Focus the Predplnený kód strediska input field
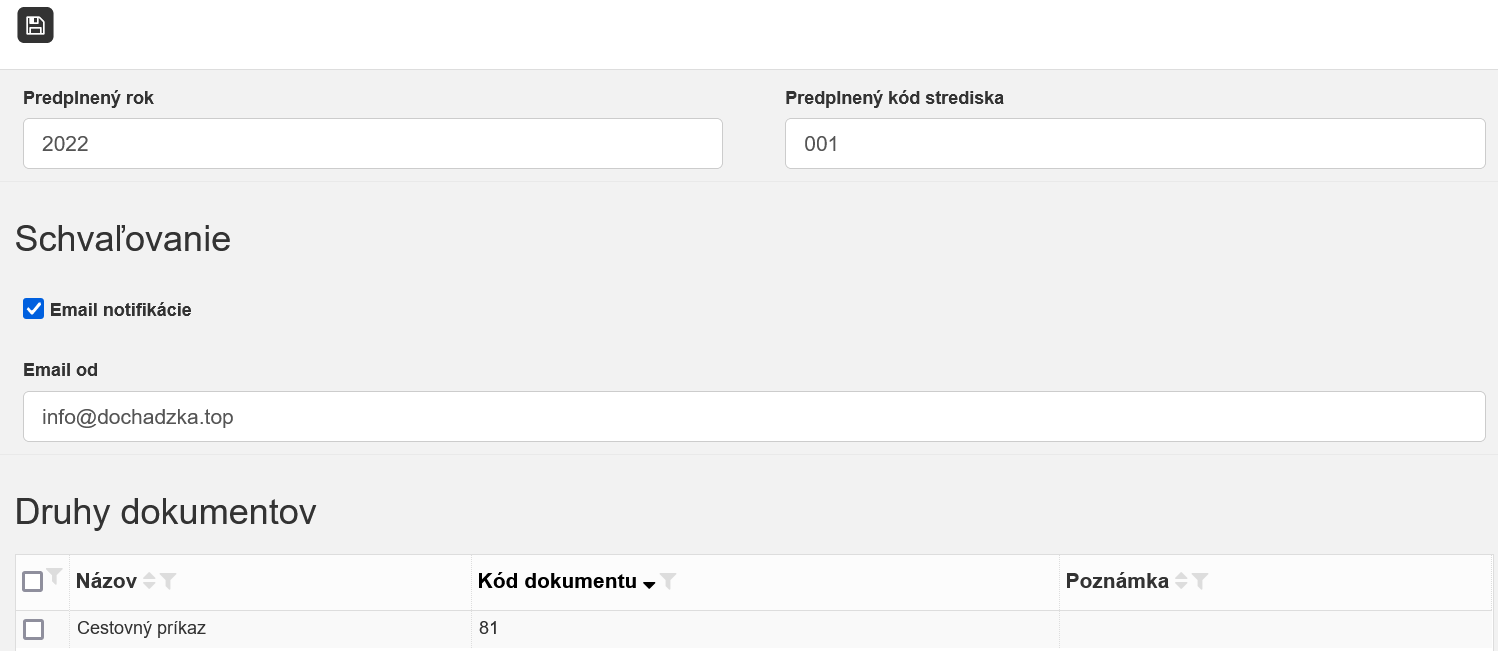 [1135, 143]
